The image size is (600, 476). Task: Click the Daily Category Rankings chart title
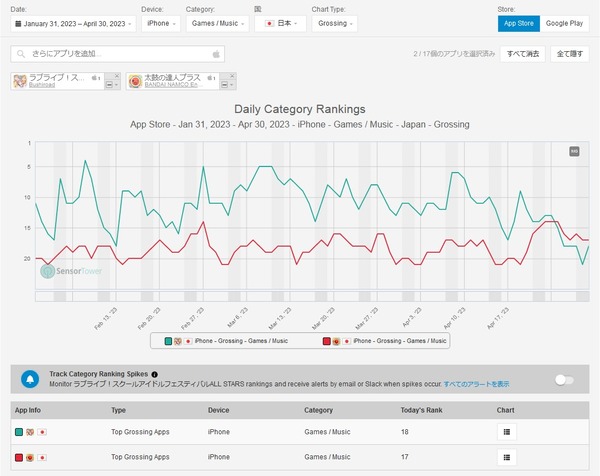tap(300, 109)
